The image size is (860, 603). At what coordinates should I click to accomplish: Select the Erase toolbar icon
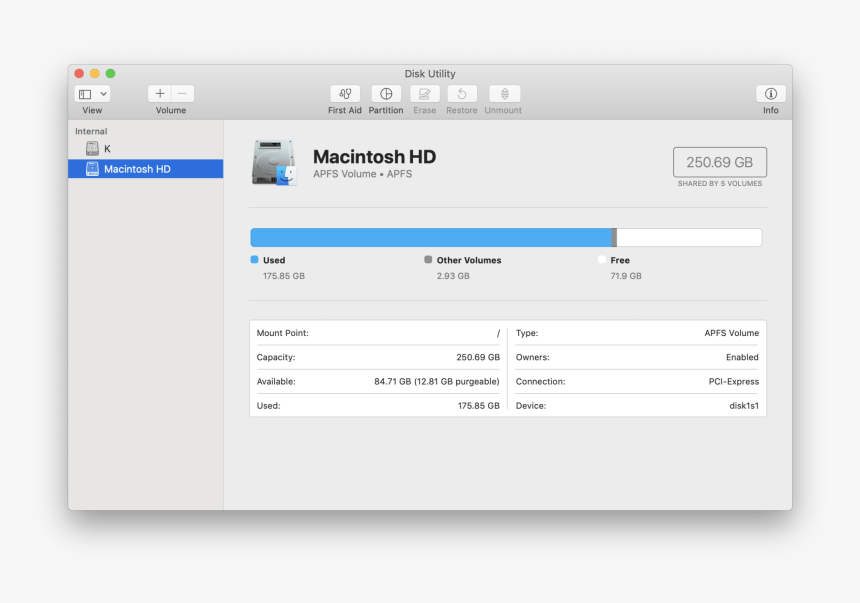point(424,97)
